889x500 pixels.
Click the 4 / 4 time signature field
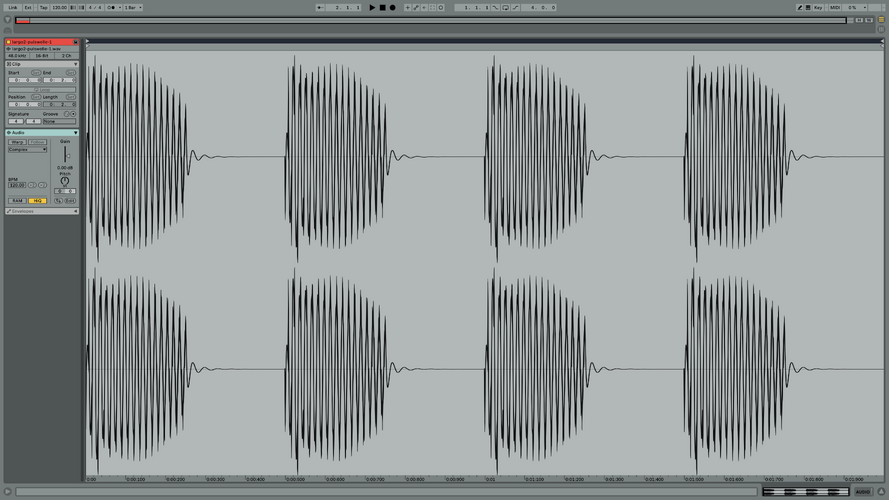(x=95, y=7)
